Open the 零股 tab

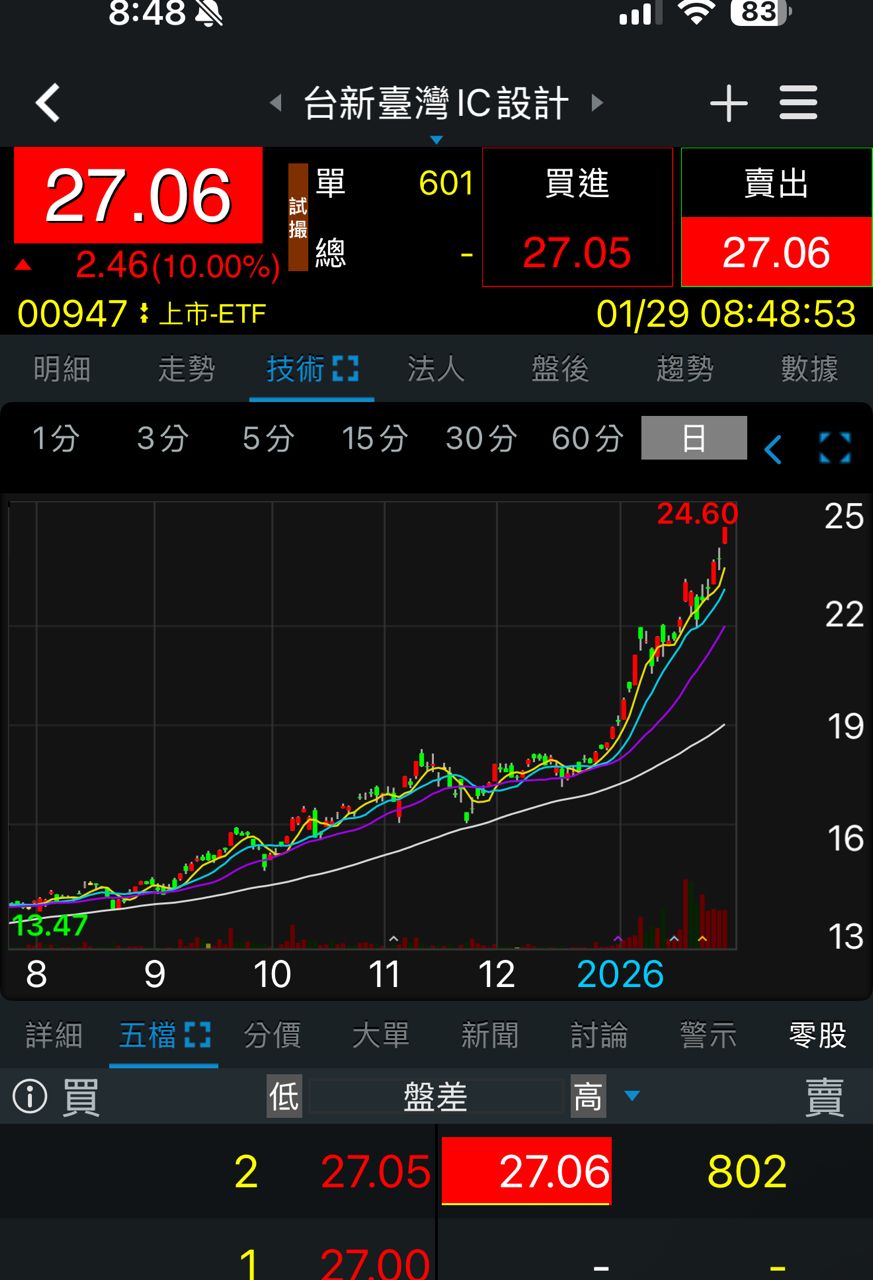point(817,1035)
